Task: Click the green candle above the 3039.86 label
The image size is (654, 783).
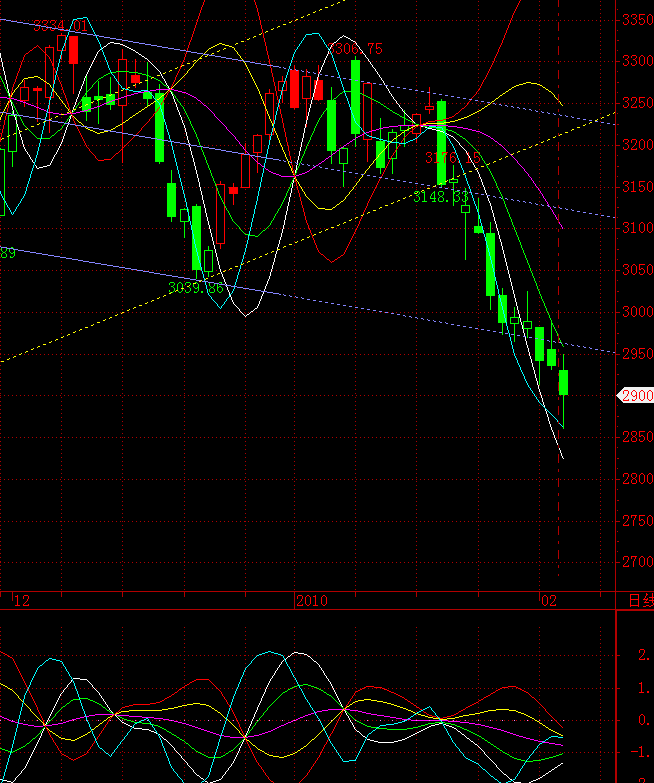Action: pos(197,238)
